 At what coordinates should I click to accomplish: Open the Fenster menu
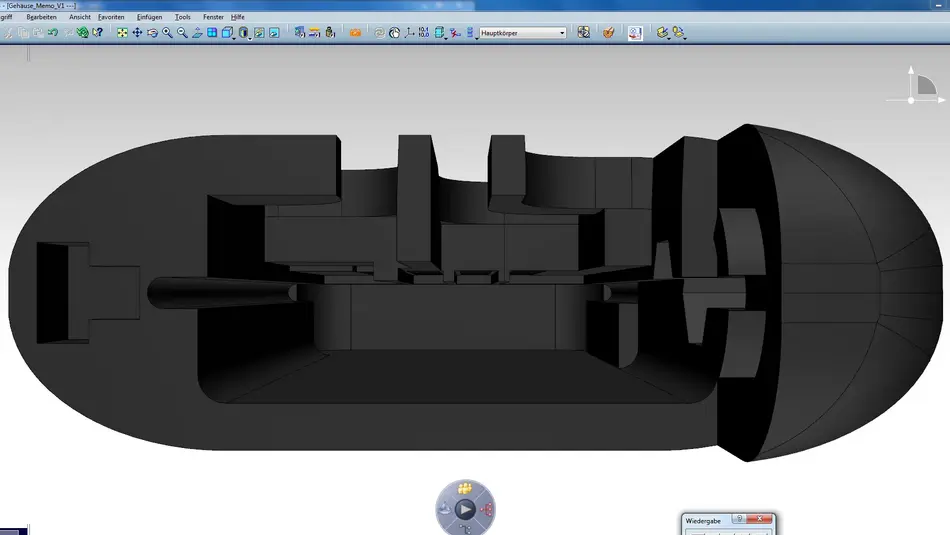pyautogui.click(x=212, y=17)
